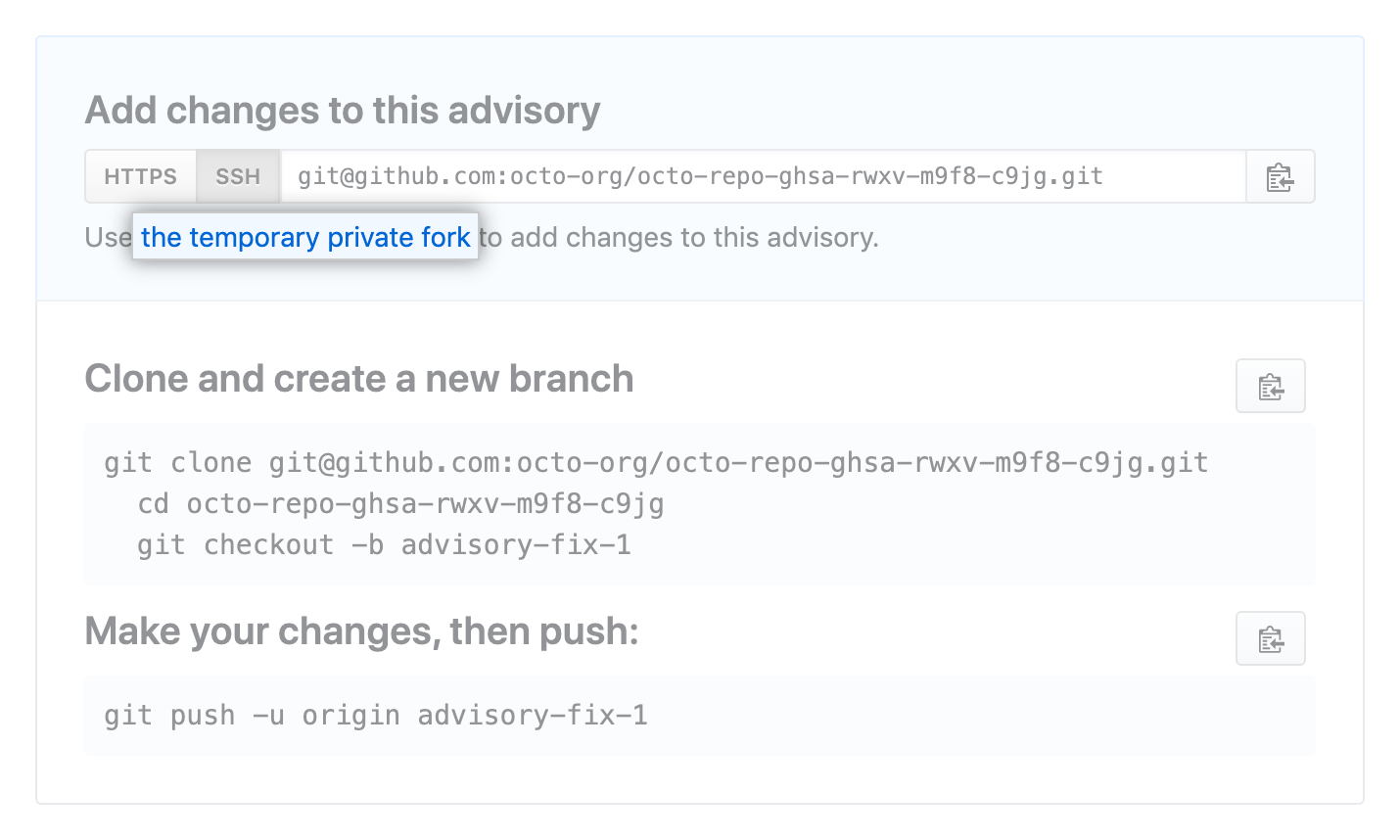1400x840 pixels.
Task: Open the temporary private fork link
Action: pyautogui.click(x=305, y=237)
